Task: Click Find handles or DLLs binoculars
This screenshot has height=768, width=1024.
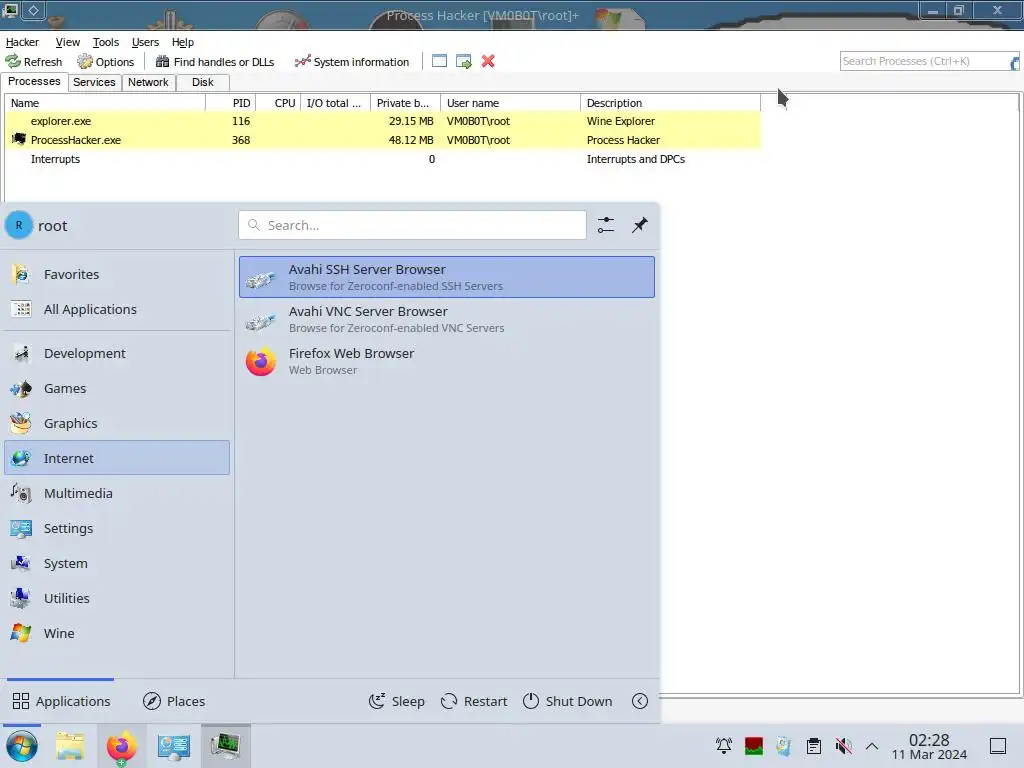Action: point(215,61)
